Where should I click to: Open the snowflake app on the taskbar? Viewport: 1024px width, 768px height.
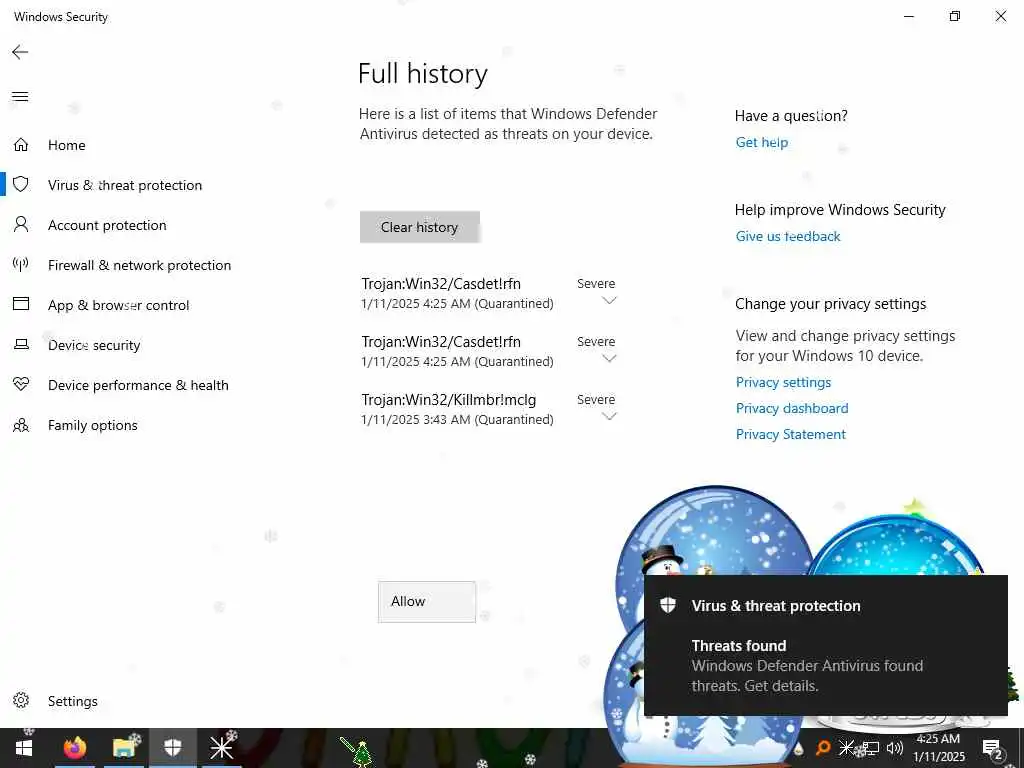pyautogui.click(x=221, y=748)
